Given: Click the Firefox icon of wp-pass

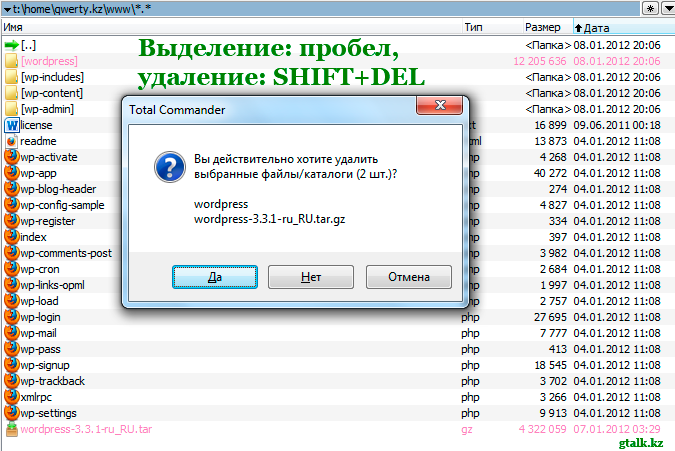Looking at the screenshot, I should click(x=12, y=349).
